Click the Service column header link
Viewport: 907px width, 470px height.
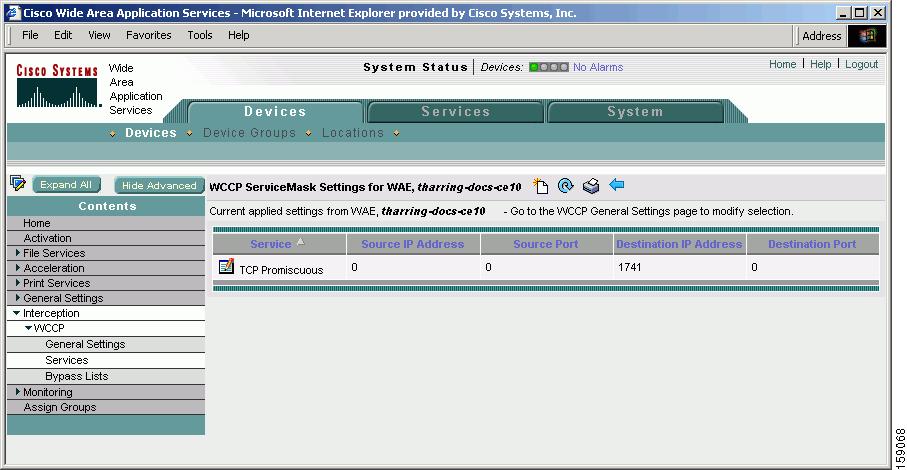tap(271, 244)
